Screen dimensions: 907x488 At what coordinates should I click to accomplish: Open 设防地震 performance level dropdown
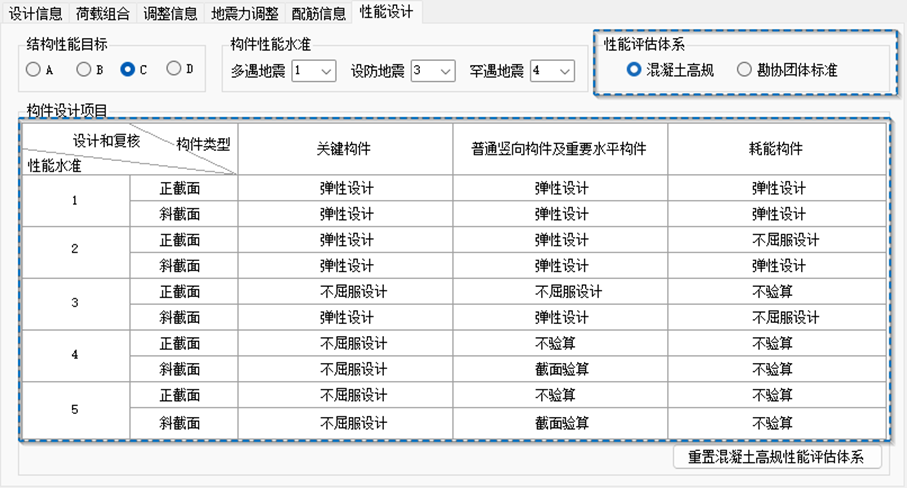[x=432, y=71]
